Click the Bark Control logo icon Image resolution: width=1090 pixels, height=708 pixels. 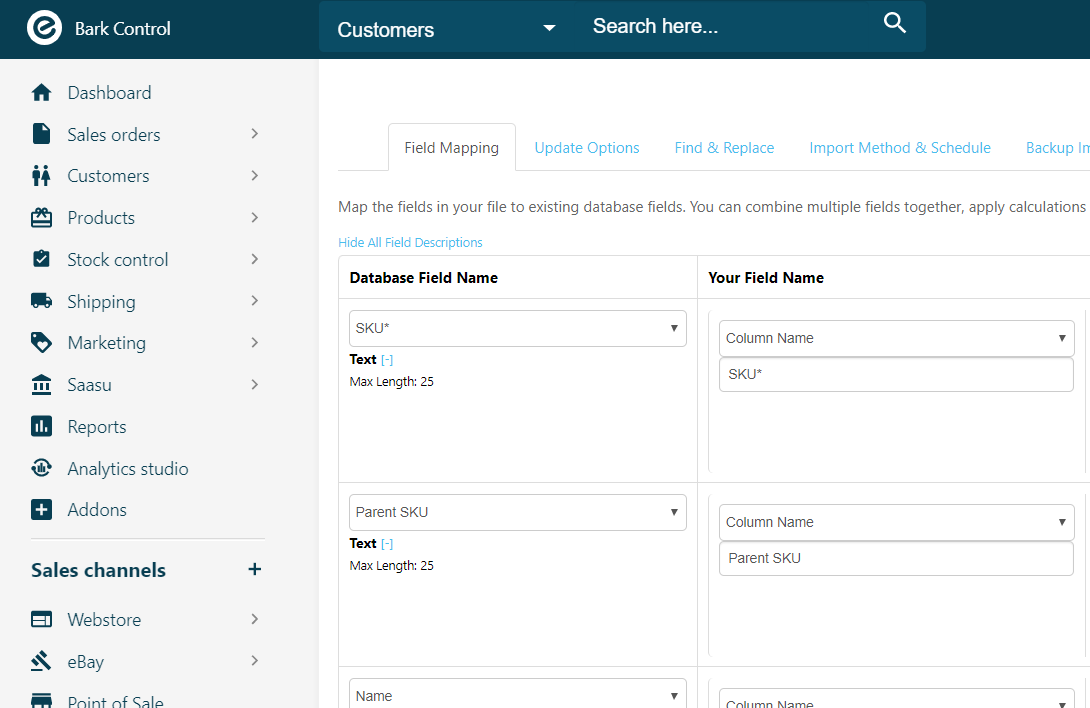click(x=44, y=29)
